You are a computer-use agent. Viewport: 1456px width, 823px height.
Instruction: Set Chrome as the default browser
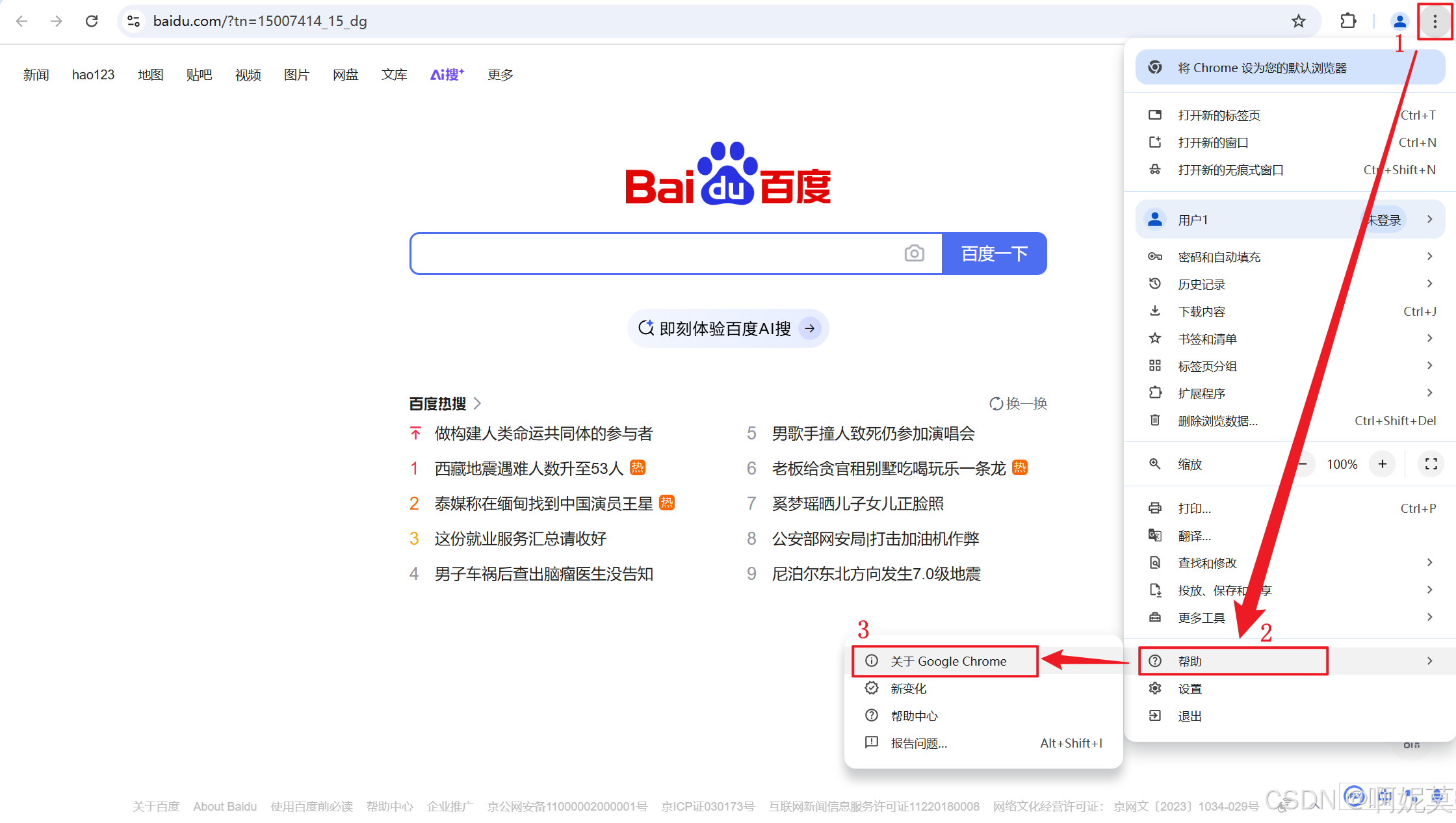(x=1290, y=68)
